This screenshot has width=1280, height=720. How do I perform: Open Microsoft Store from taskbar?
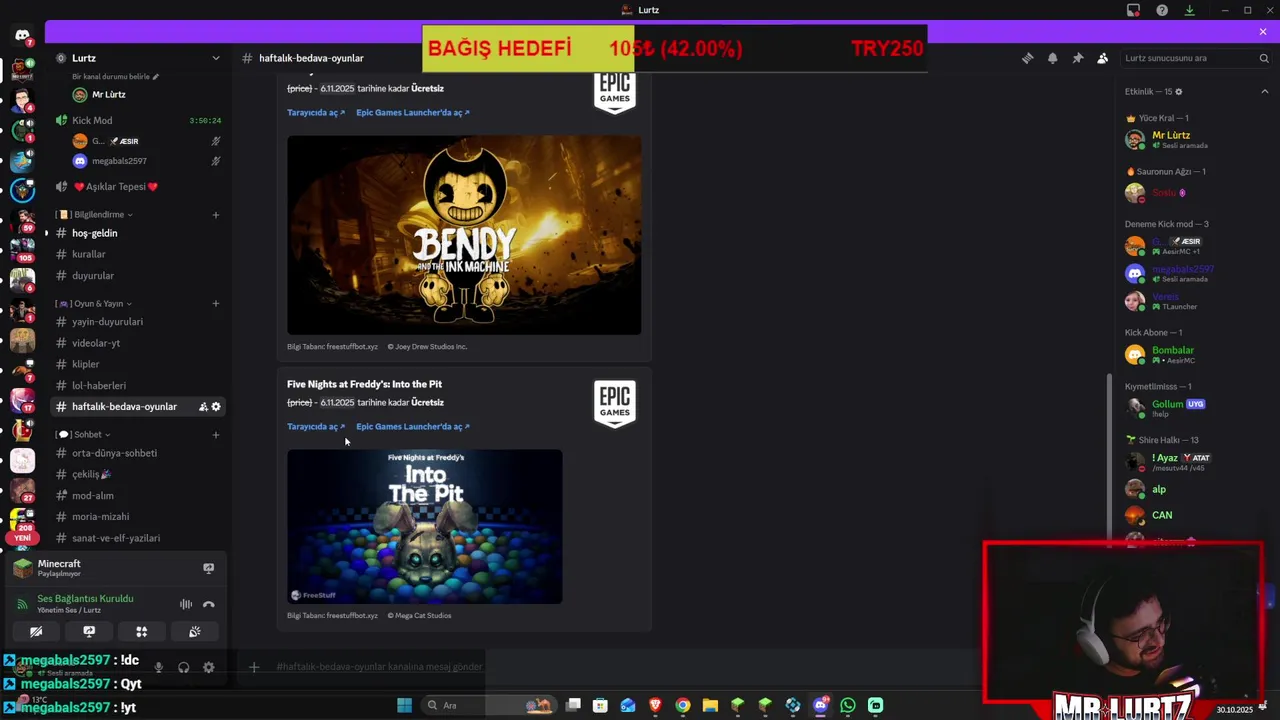click(x=600, y=705)
